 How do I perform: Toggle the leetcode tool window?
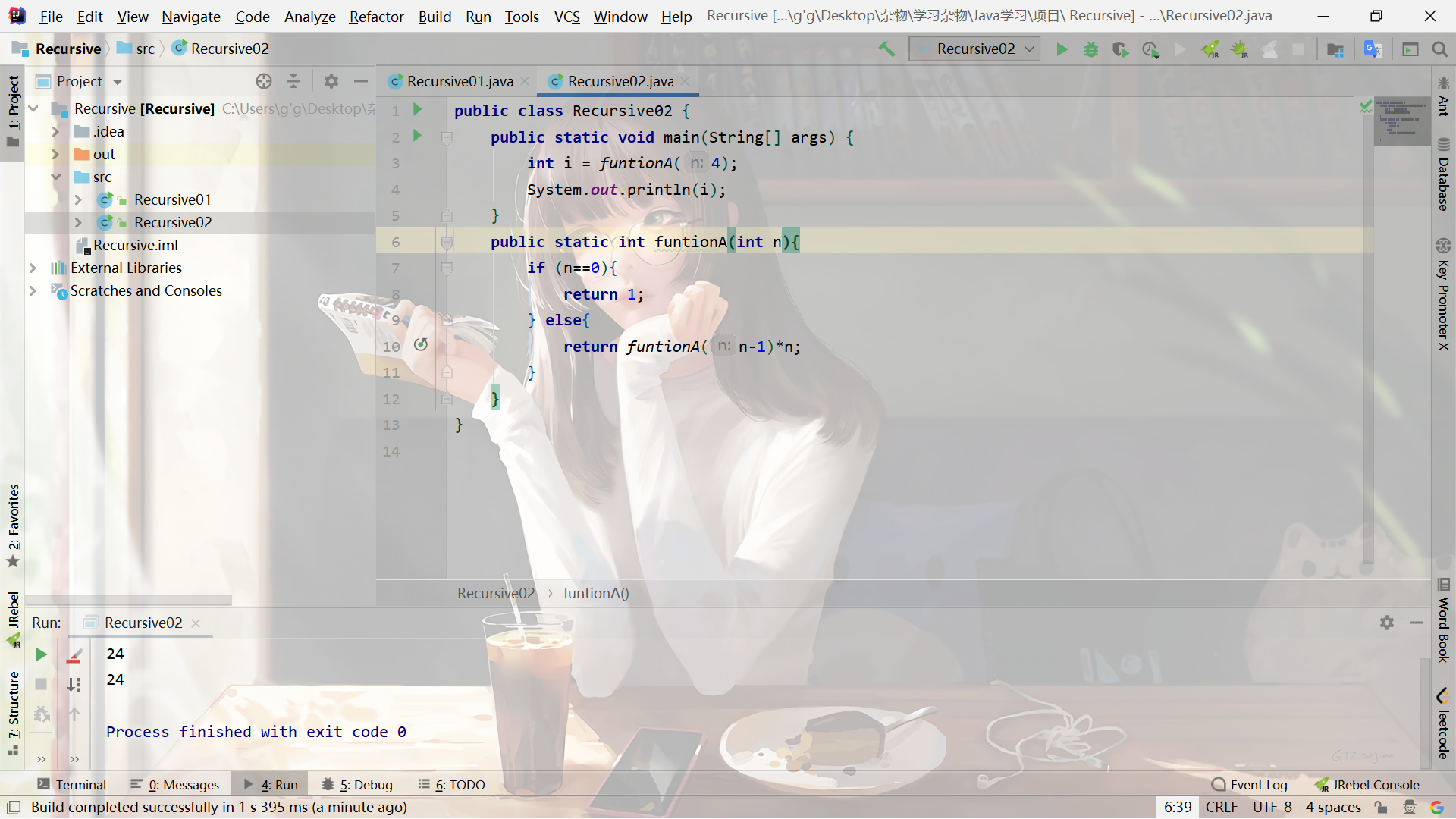pyautogui.click(x=1443, y=724)
